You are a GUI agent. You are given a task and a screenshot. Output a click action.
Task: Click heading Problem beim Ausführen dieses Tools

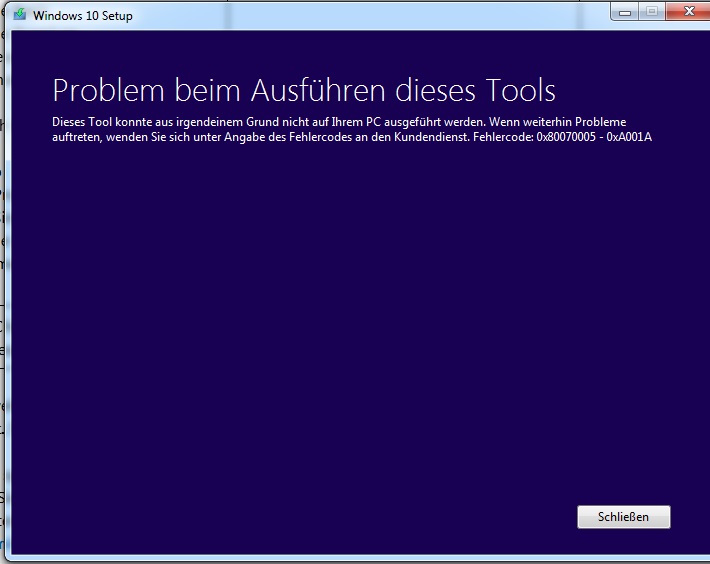click(x=304, y=90)
